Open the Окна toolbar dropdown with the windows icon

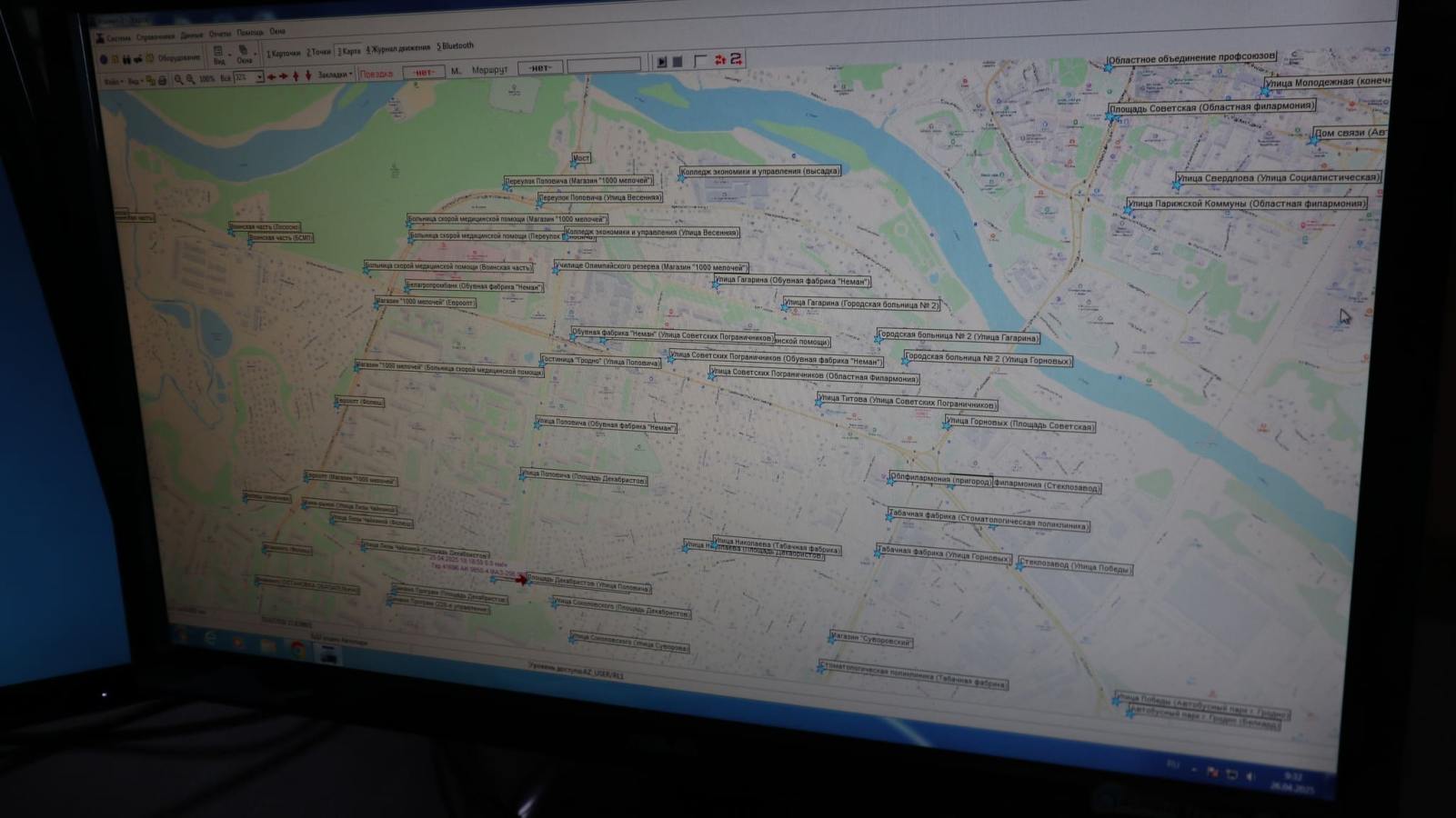(x=246, y=54)
